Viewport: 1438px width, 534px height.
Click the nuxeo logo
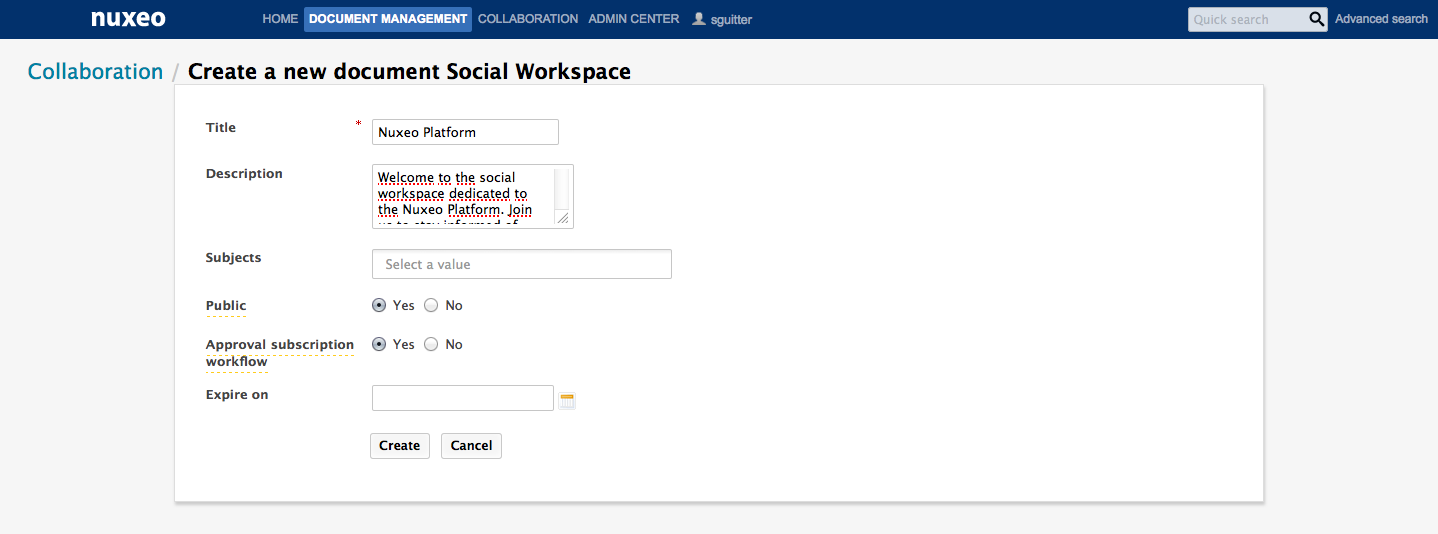128,19
